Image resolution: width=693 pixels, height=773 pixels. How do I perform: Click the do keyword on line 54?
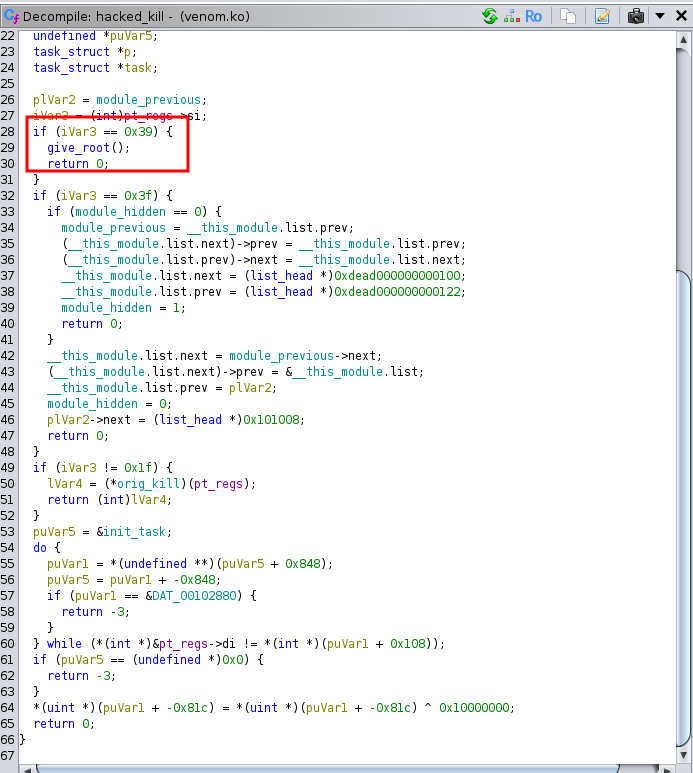point(40,548)
